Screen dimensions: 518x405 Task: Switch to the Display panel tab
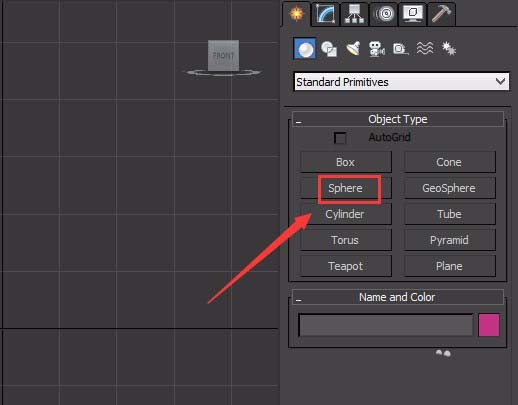tap(413, 14)
